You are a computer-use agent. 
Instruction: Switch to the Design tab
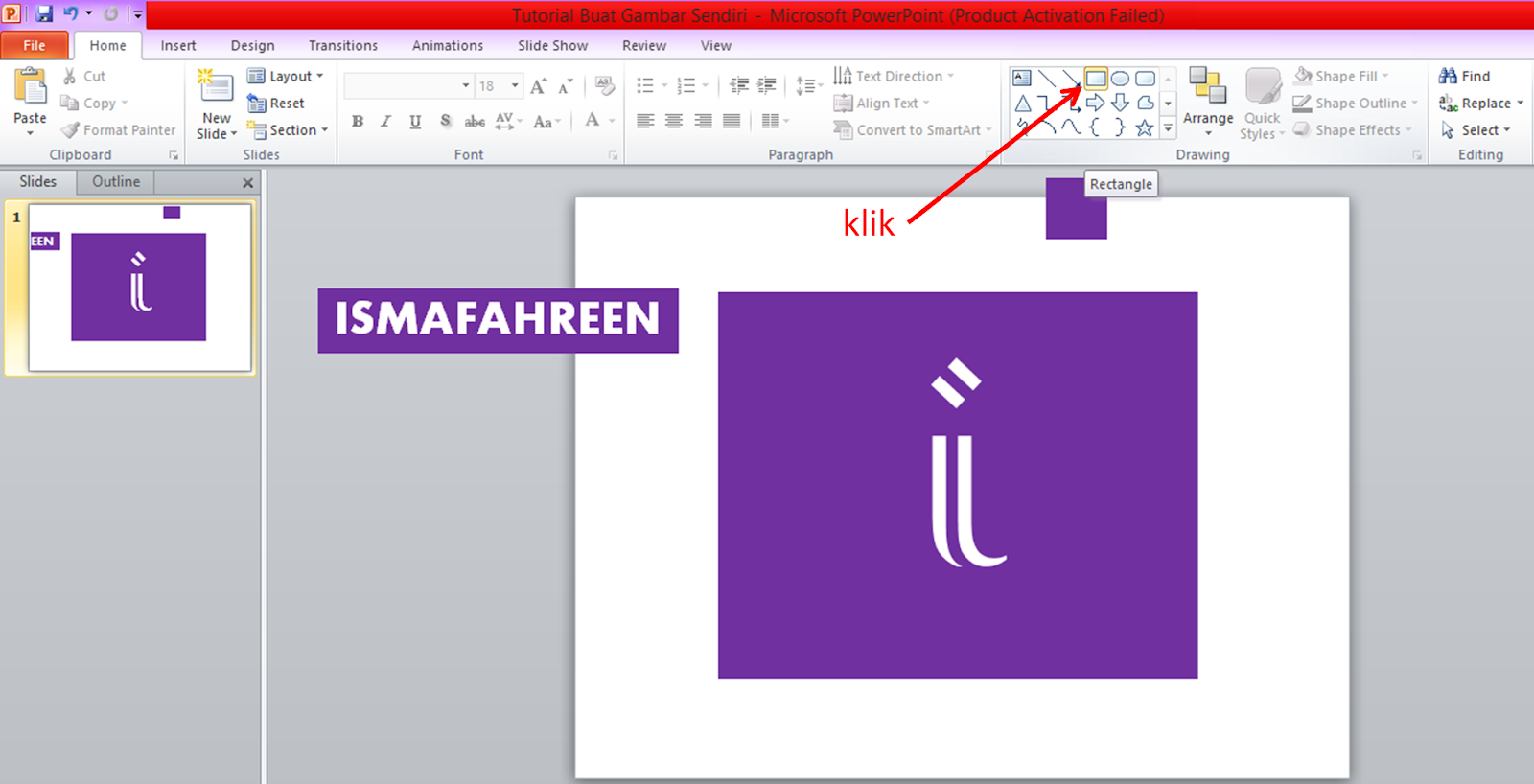tap(252, 45)
